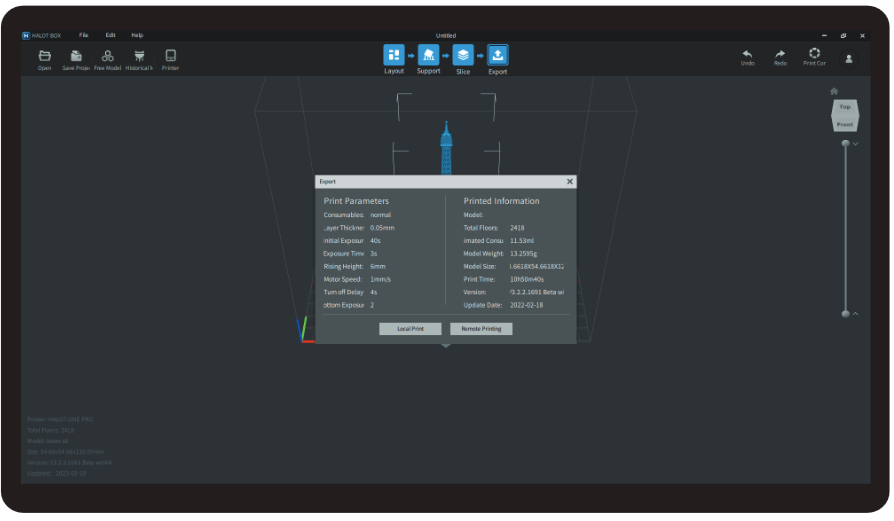The image size is (894, 521).
Task: Open the Edit menu
Action: [x=111, y=35]
